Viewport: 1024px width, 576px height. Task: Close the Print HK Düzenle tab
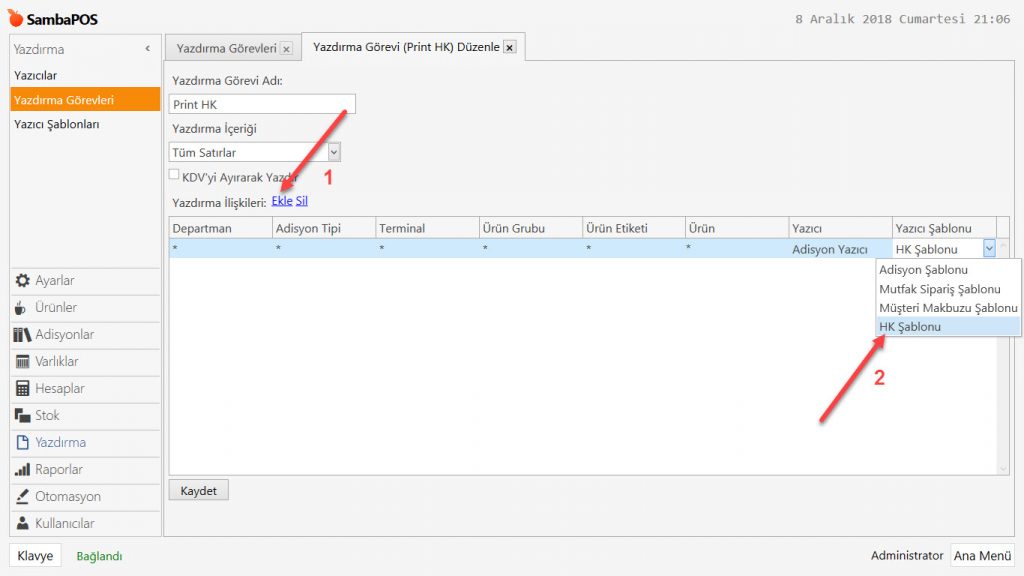click(x=509, y=47)
